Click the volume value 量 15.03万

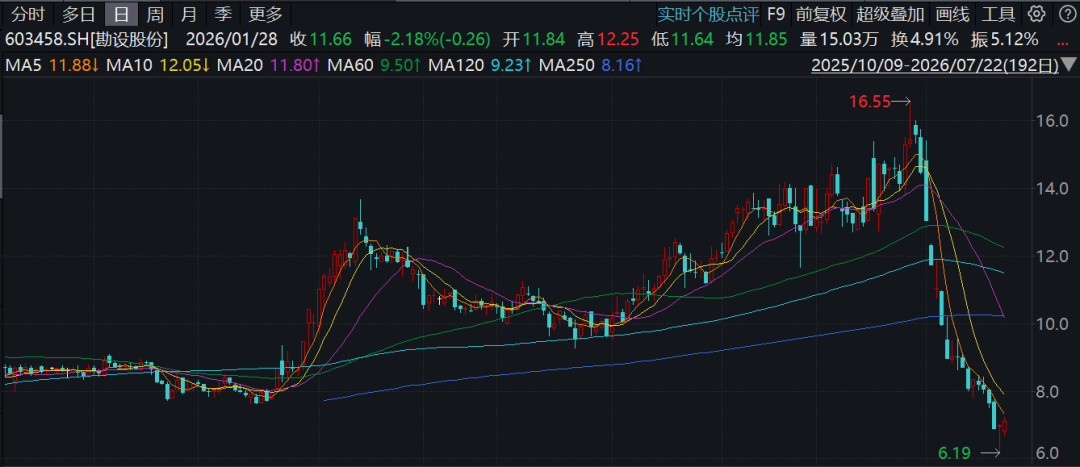click(839, 40)
